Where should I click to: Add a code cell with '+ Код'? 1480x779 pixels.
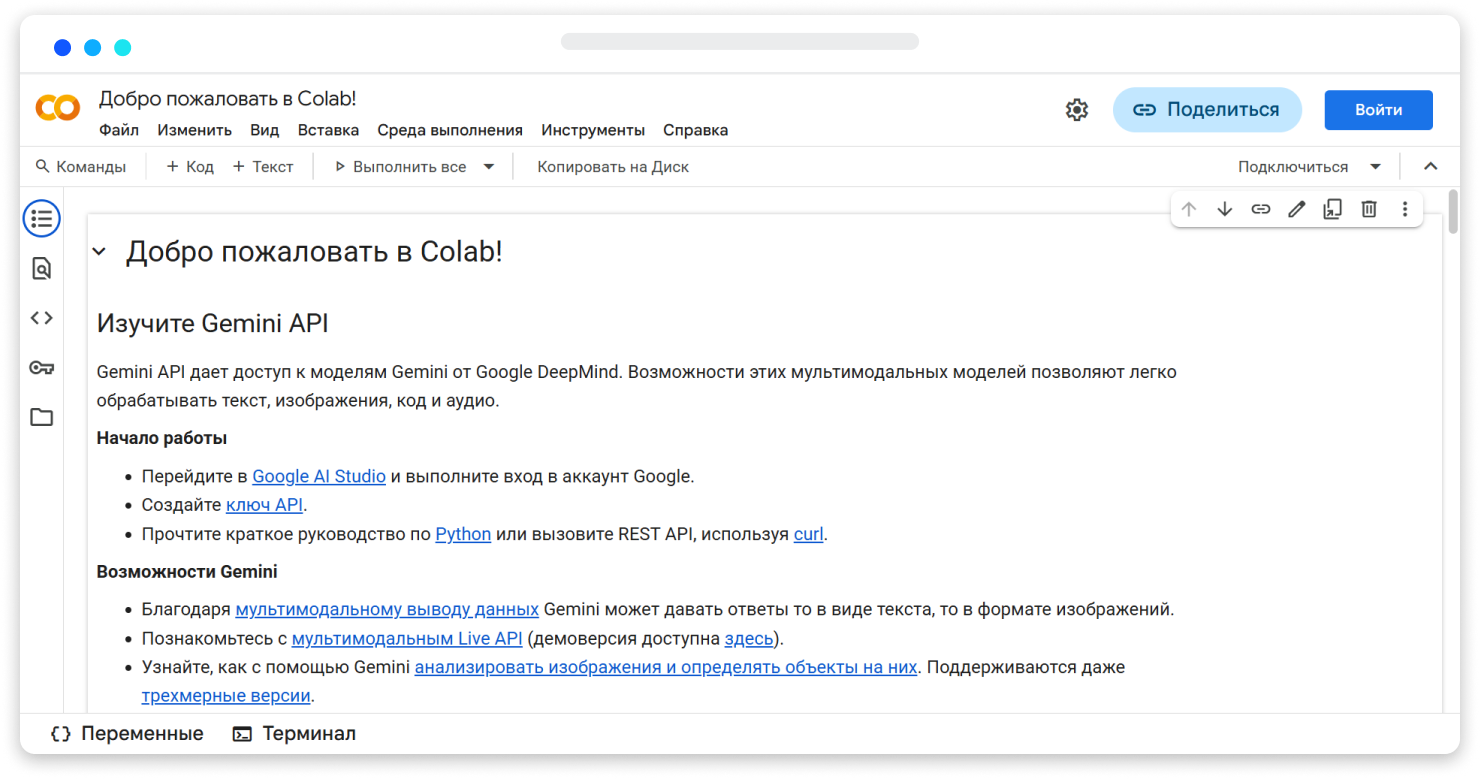pyautogui.click(x=190, y=167)
